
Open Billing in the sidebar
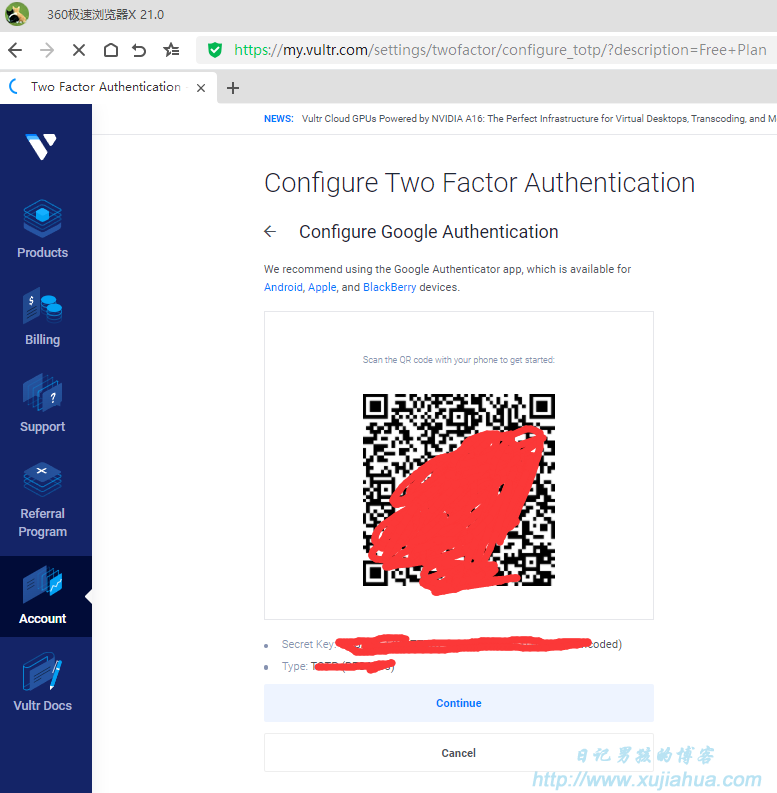tap(42, 317)
